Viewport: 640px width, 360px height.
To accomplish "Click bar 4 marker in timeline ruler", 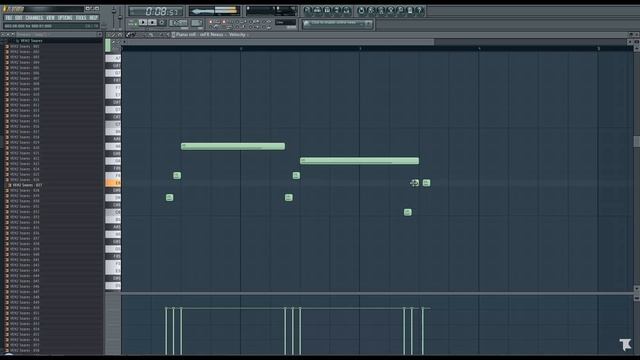I will click(479, 49).
